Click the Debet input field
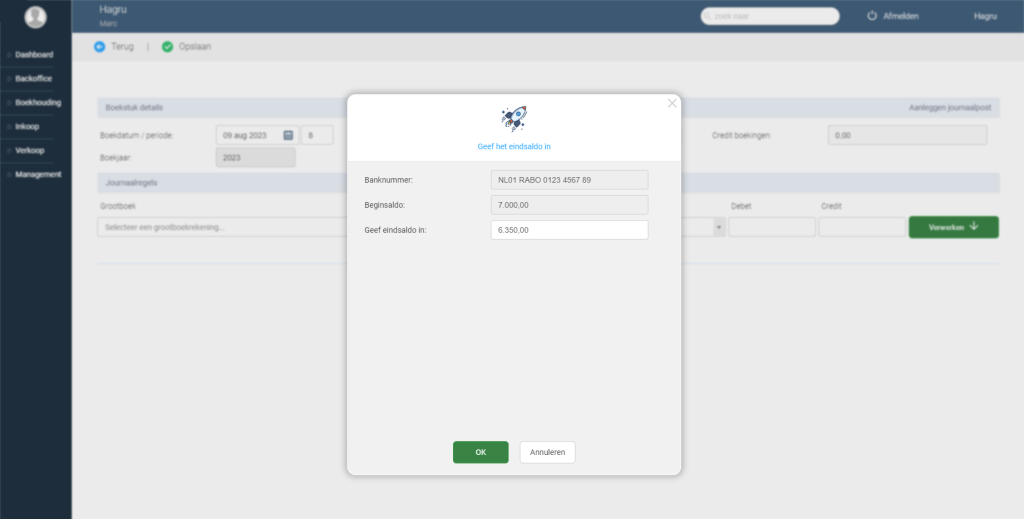The image size is (1024, 519). [772, 227]
